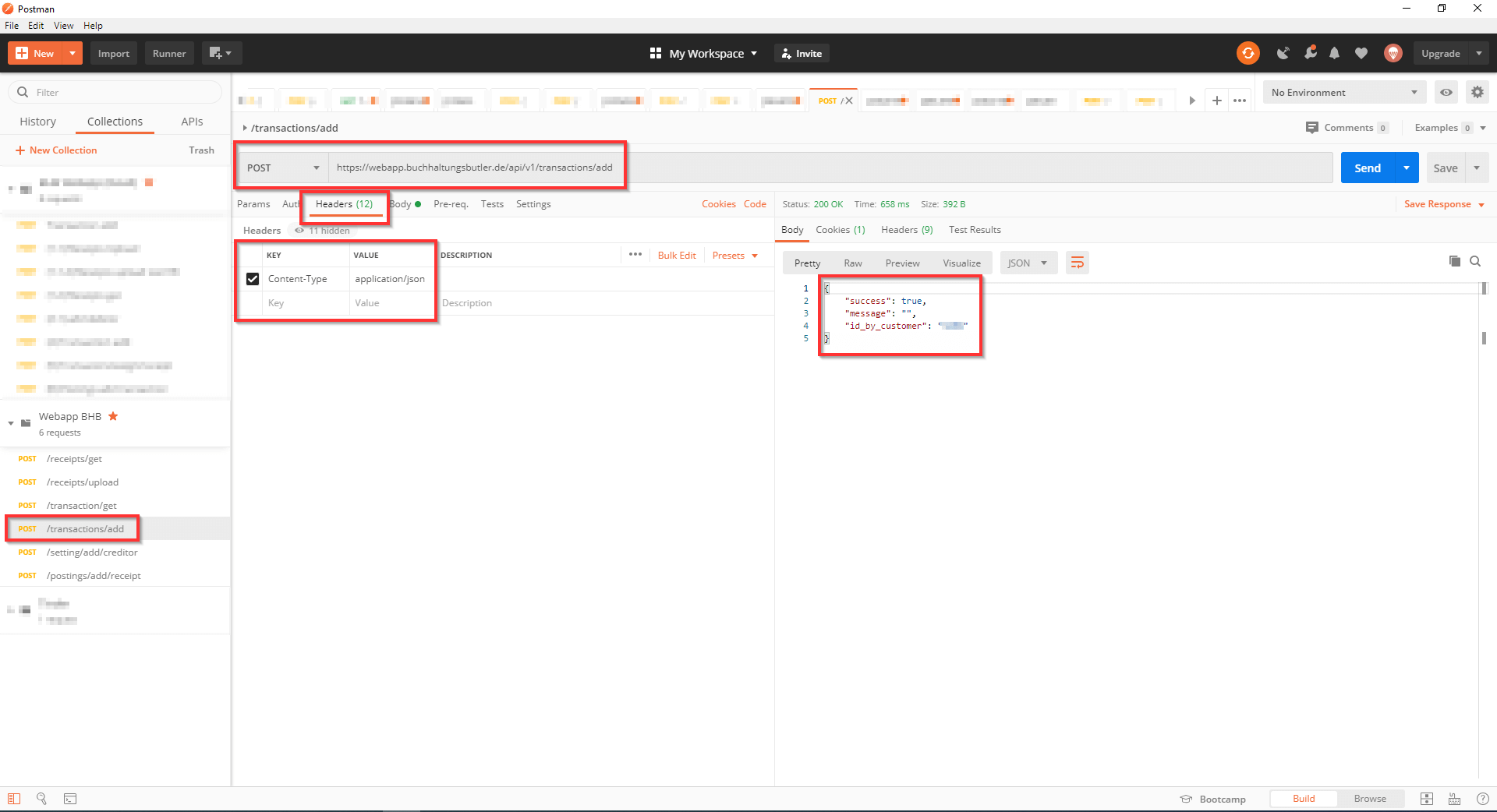This screenshot has height=812, width=1497.
Task: Enable the Content-Type header checkbox
Action: pos(253,278)
